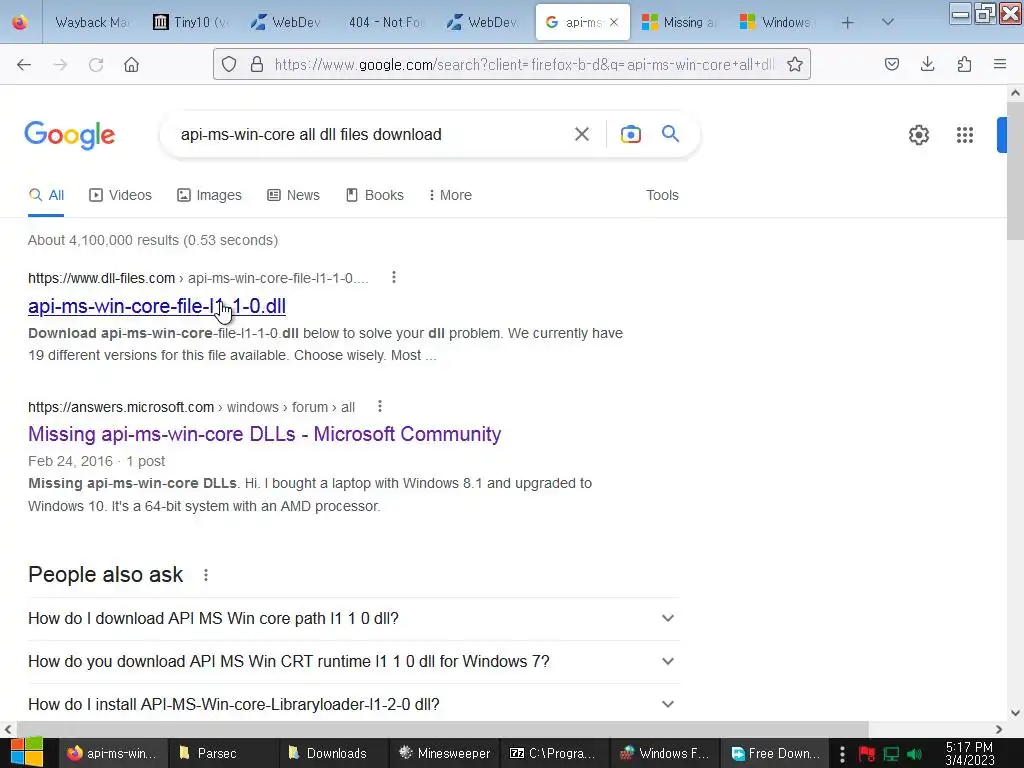Click the Firefox address bar URL
Screen dimensions: 1024x768
click(524, 64)
